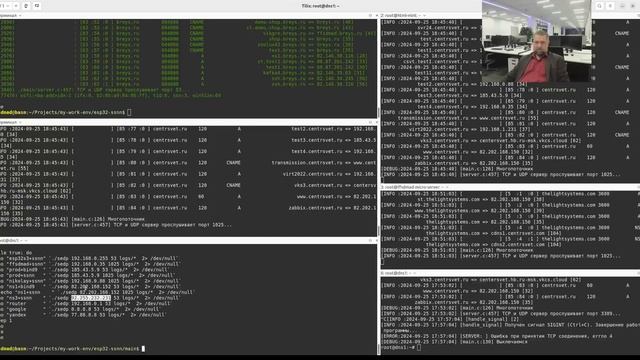Click the 'prod+bind9' script line
640x360 pixels.
(x=84, y=270)
